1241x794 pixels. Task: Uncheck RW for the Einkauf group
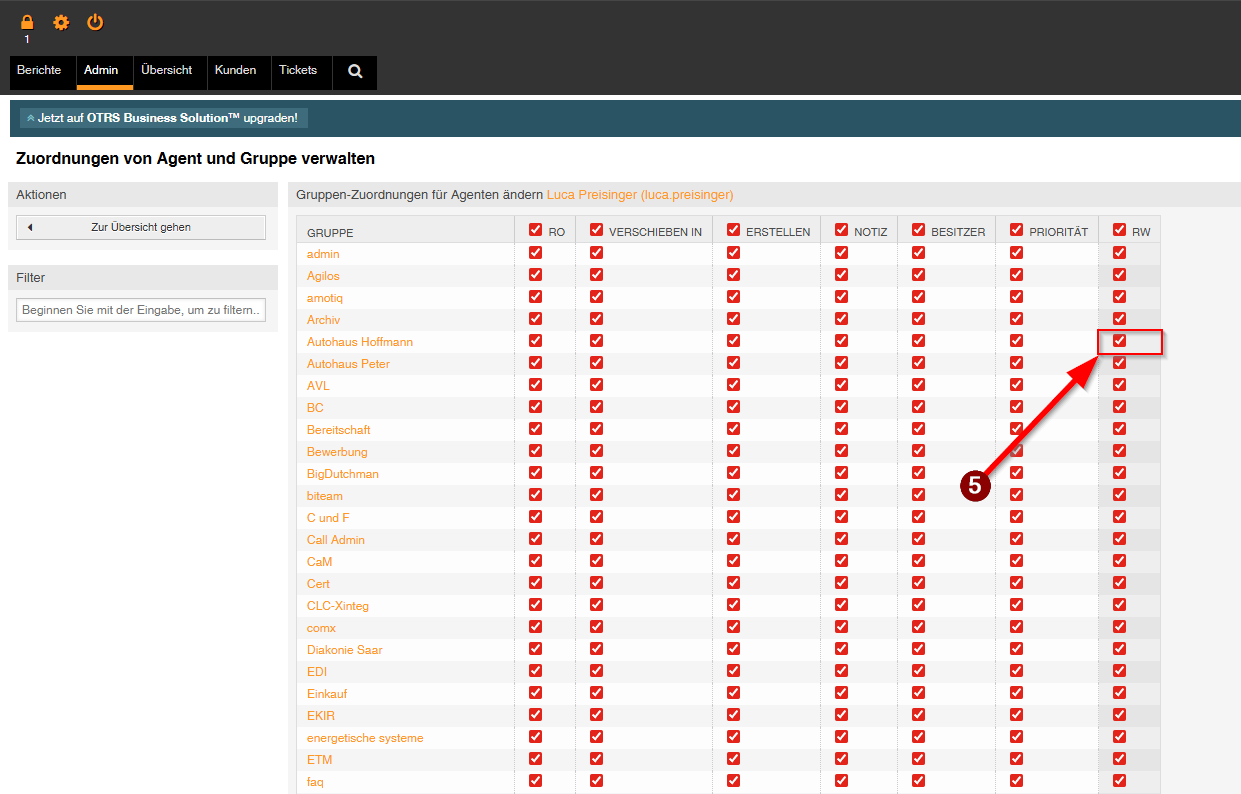[x=1119, y=693]
